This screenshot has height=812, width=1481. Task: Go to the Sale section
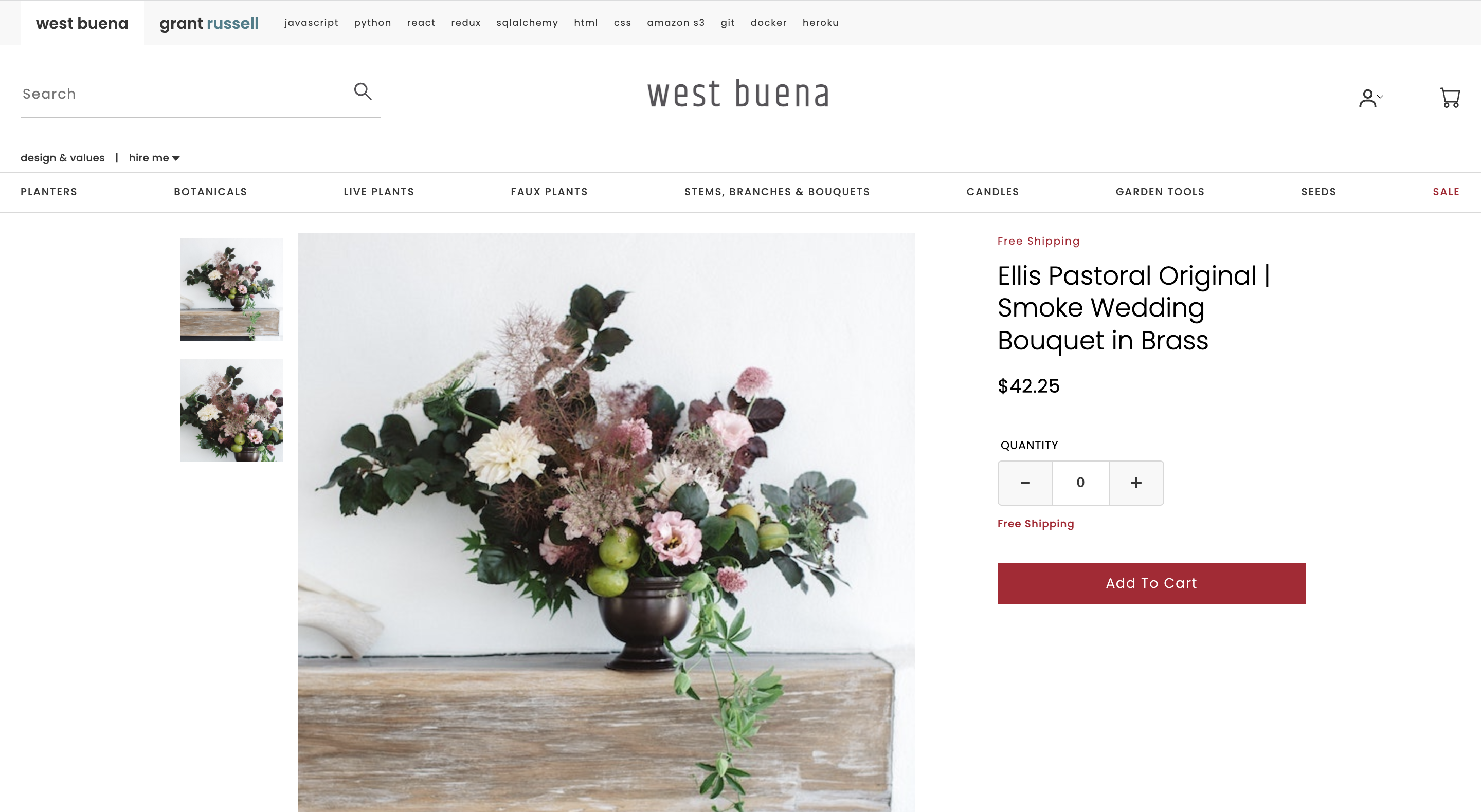[x=1446, y=192]
